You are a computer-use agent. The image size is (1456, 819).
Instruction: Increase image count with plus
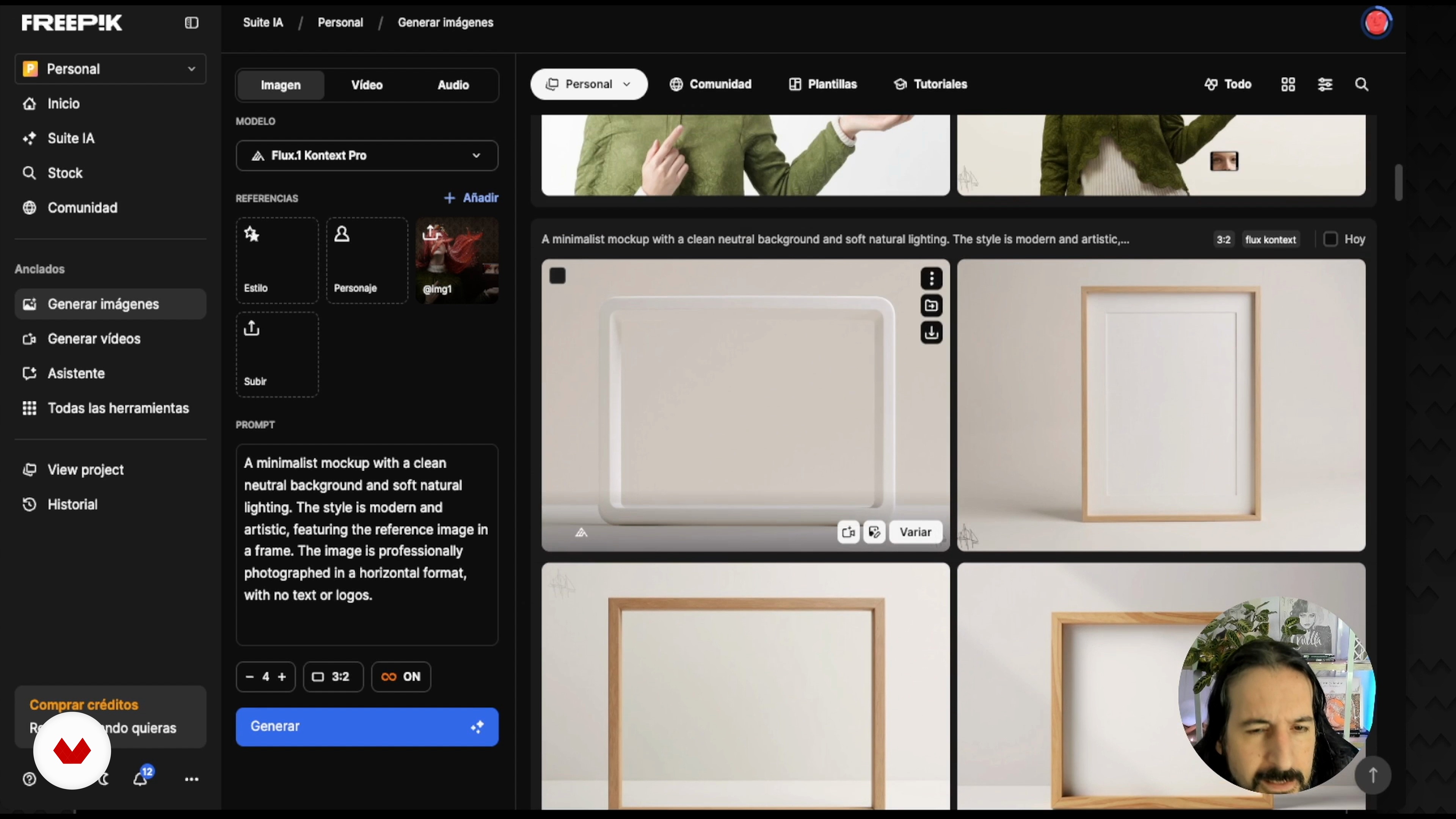(x=281, y=676)
